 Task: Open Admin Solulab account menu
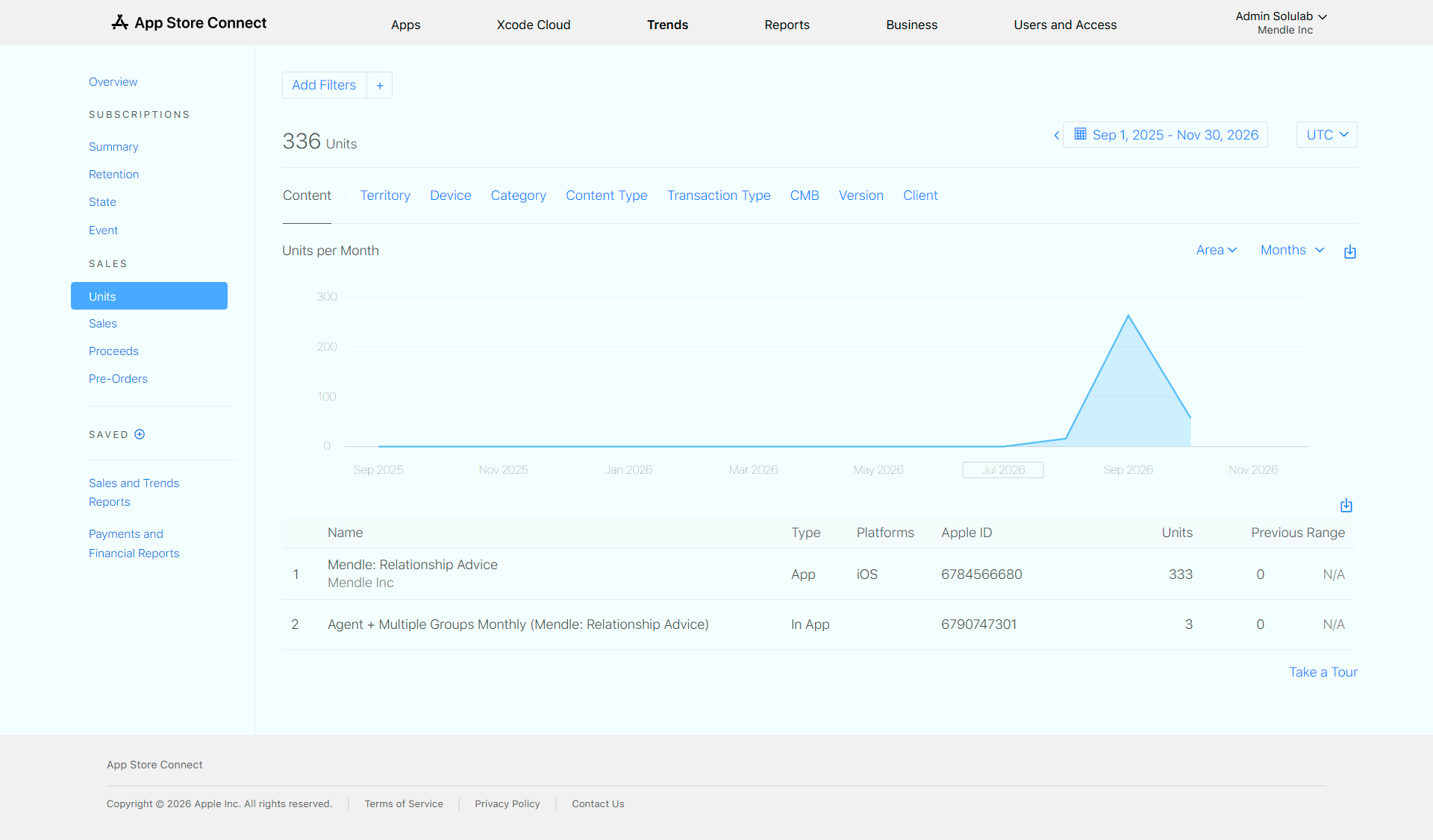pyautogui.click(x=1281, y=22)
